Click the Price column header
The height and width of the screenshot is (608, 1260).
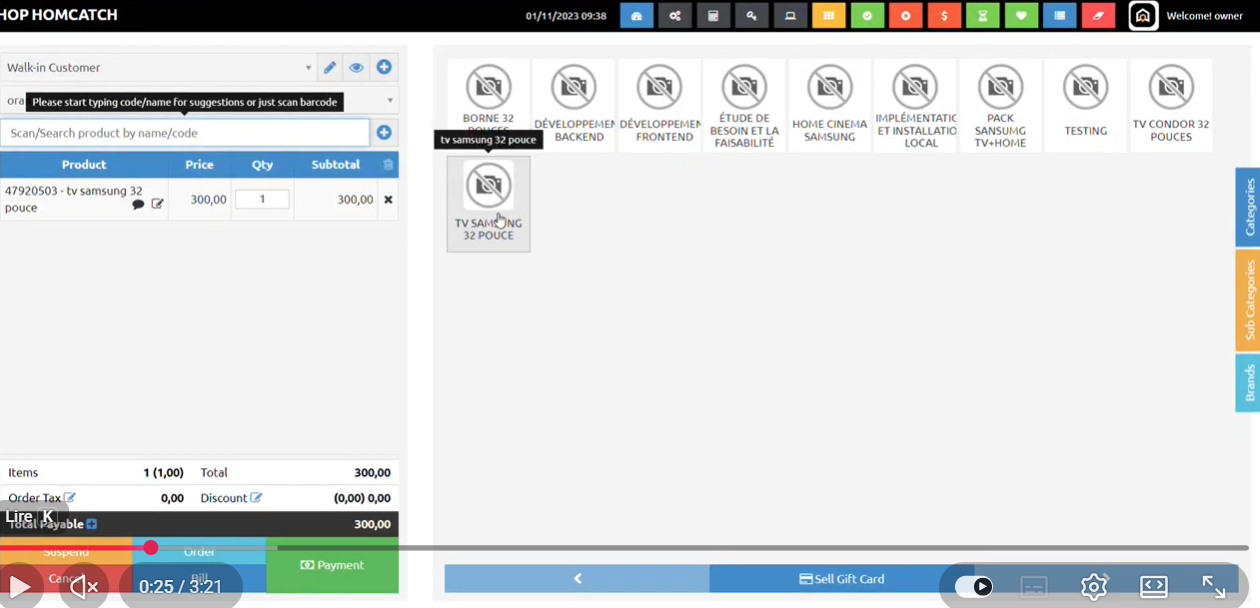(199, 165)
